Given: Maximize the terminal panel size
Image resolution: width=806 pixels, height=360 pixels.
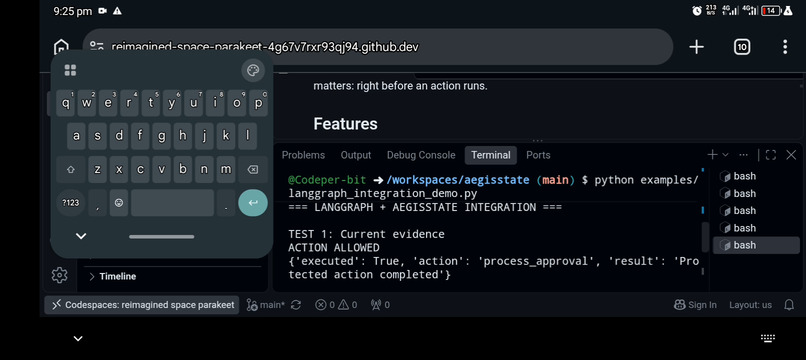Looking at the screenshot, I should 771,155.
